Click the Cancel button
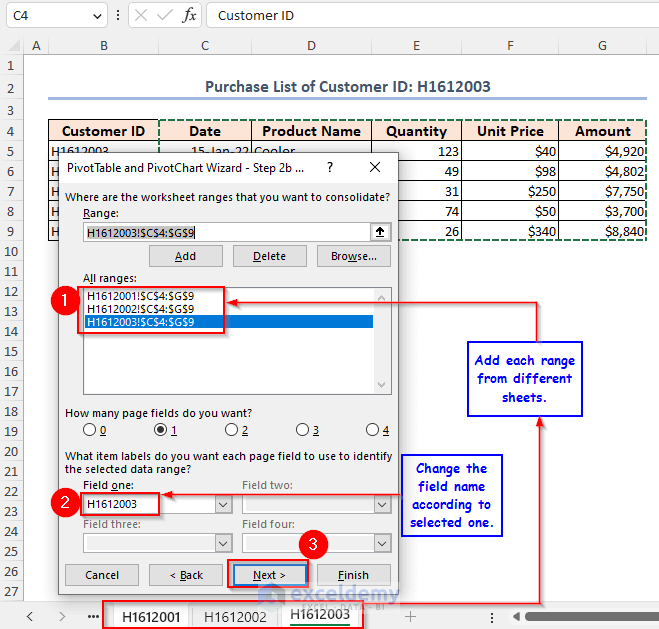 tap(102, 575)
